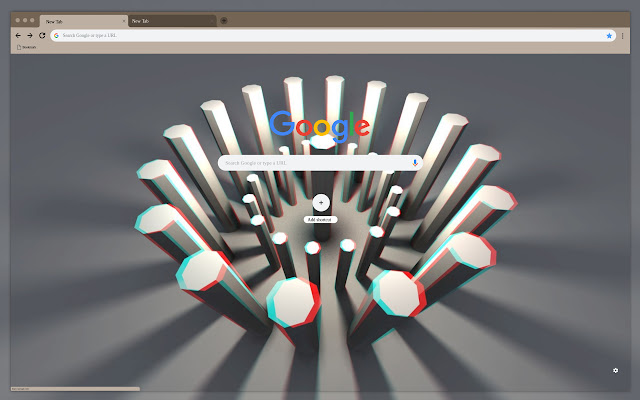The width and height of the screenshot is (640, 400).
Task: Close the first New Tab
Action: (x=124, y=21)
